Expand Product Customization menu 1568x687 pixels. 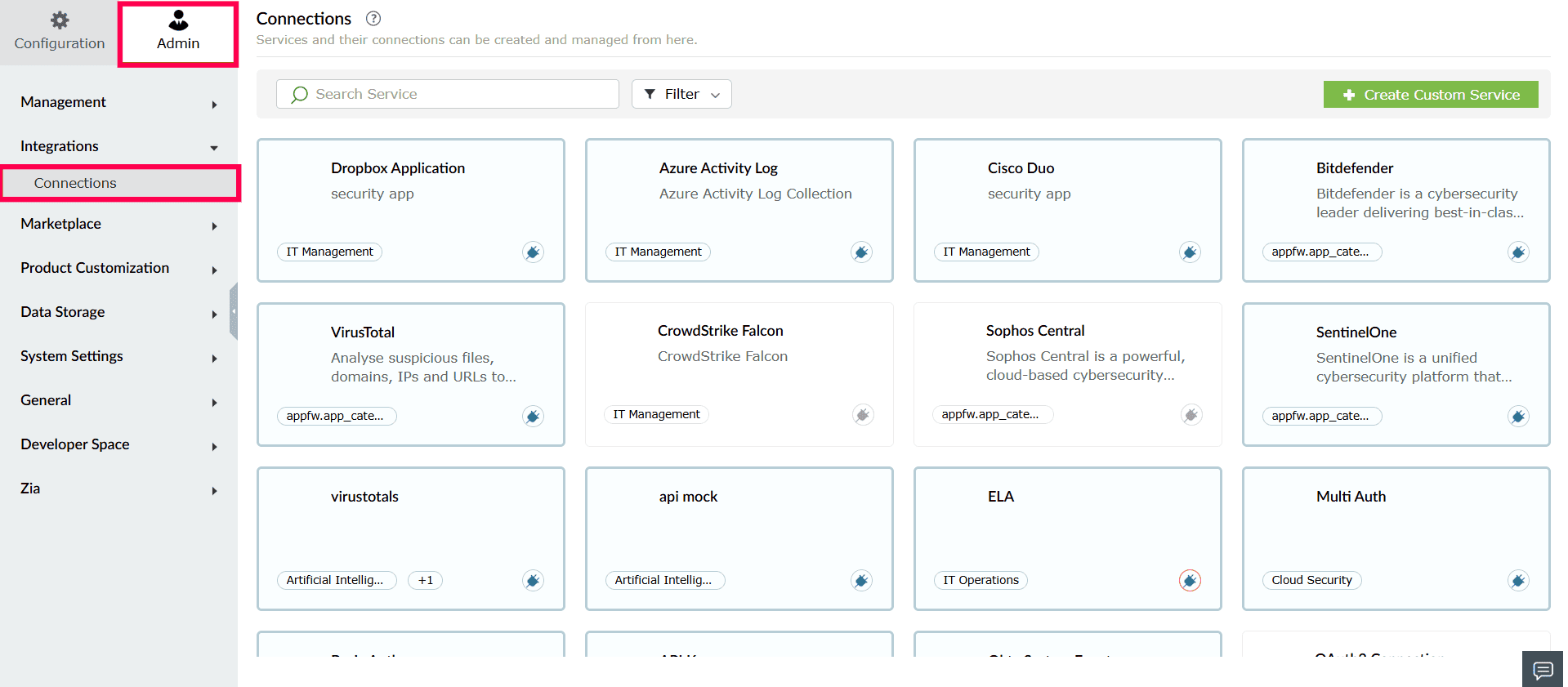pyautogui.click(x=119, y=268)
